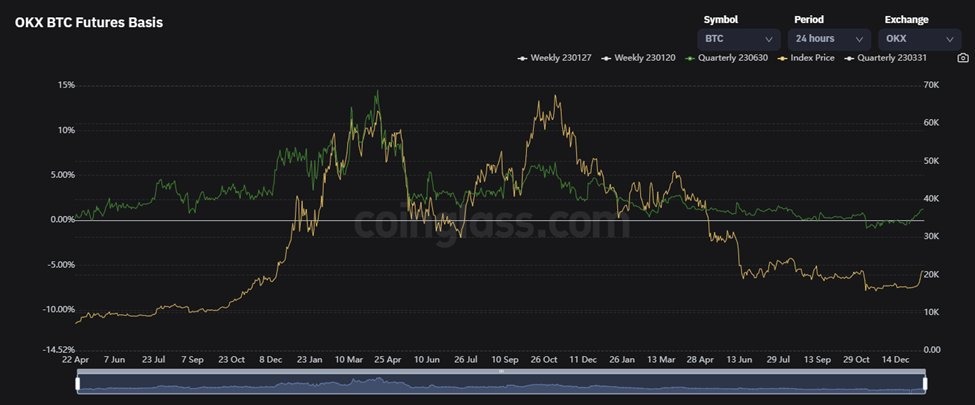This screenshot has height=405, width=975.
Task: Click the 23 Jul date label
Action: coord(153,360)
